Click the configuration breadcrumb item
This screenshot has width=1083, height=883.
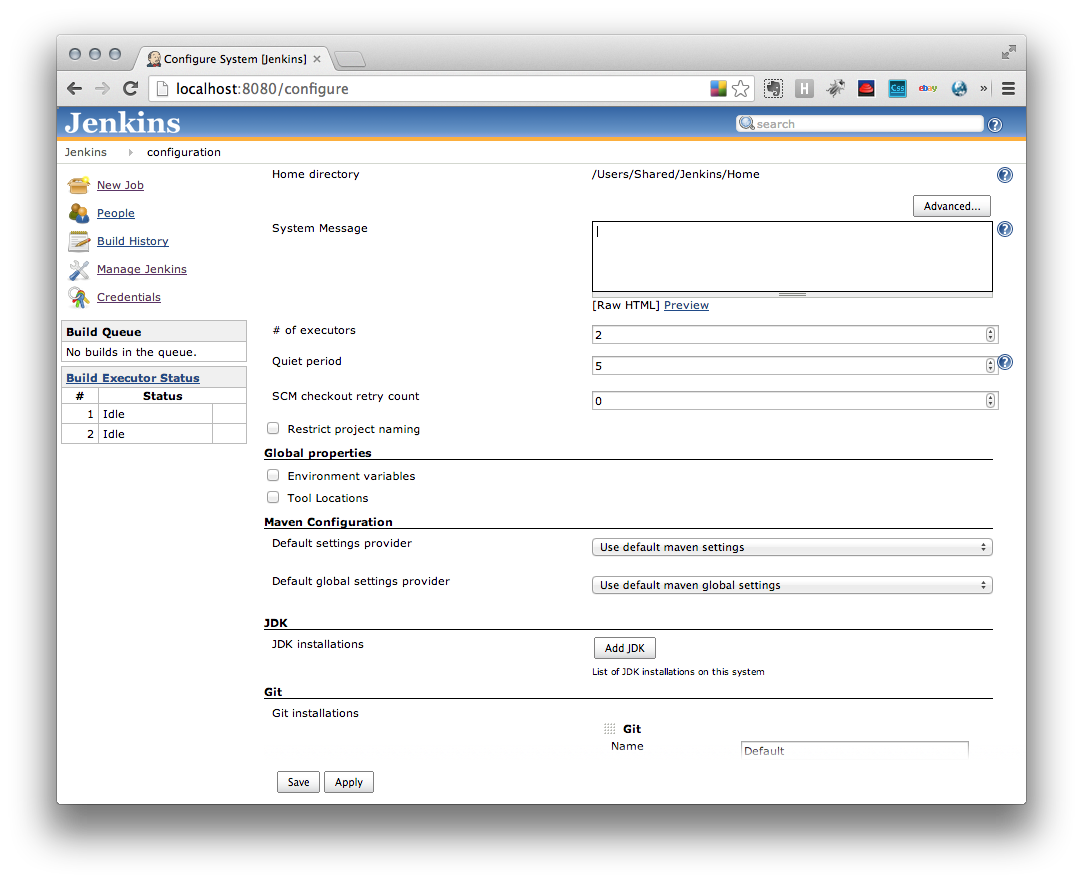coord(184,152)
